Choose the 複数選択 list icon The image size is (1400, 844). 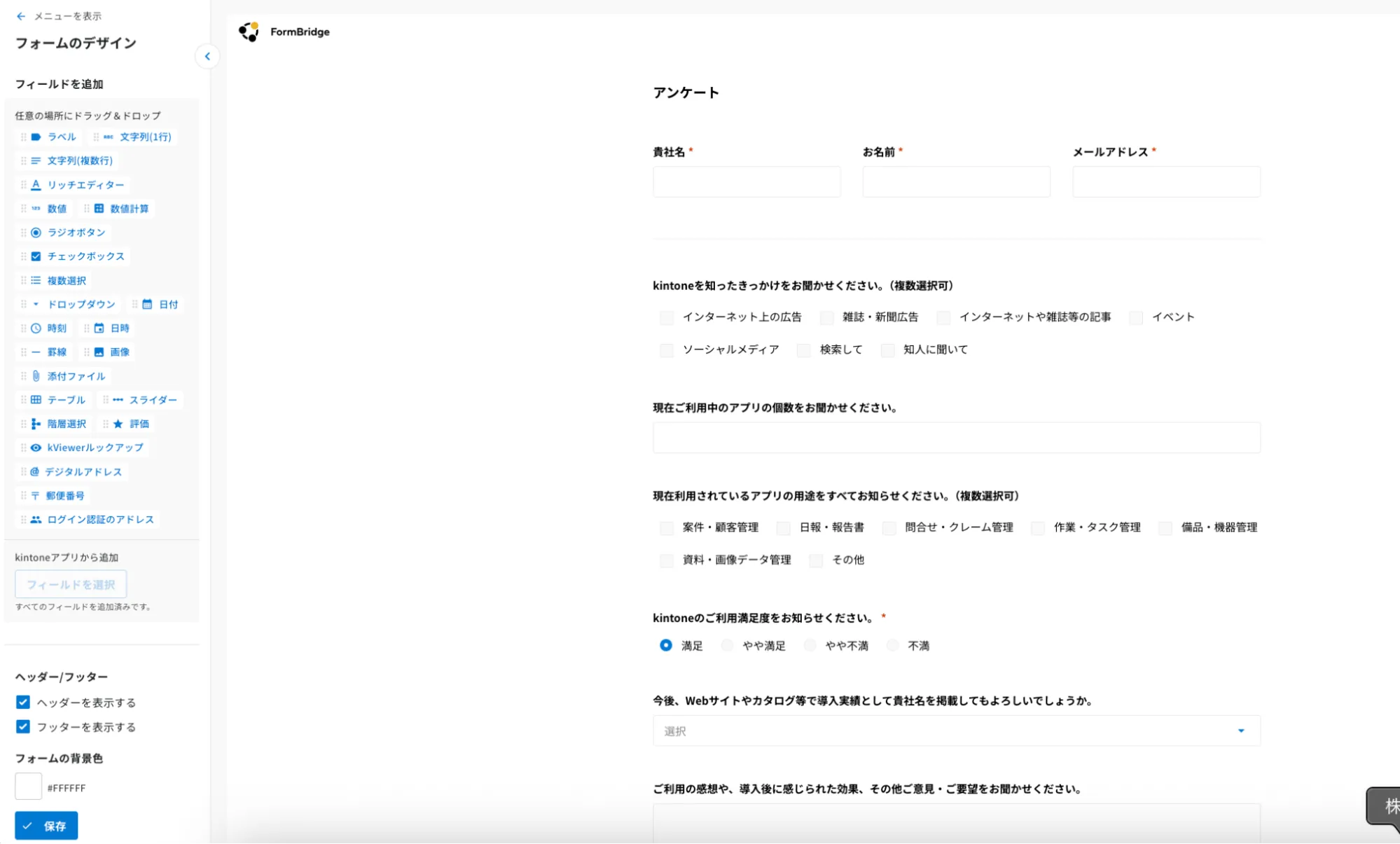click(x=36, y=280)
